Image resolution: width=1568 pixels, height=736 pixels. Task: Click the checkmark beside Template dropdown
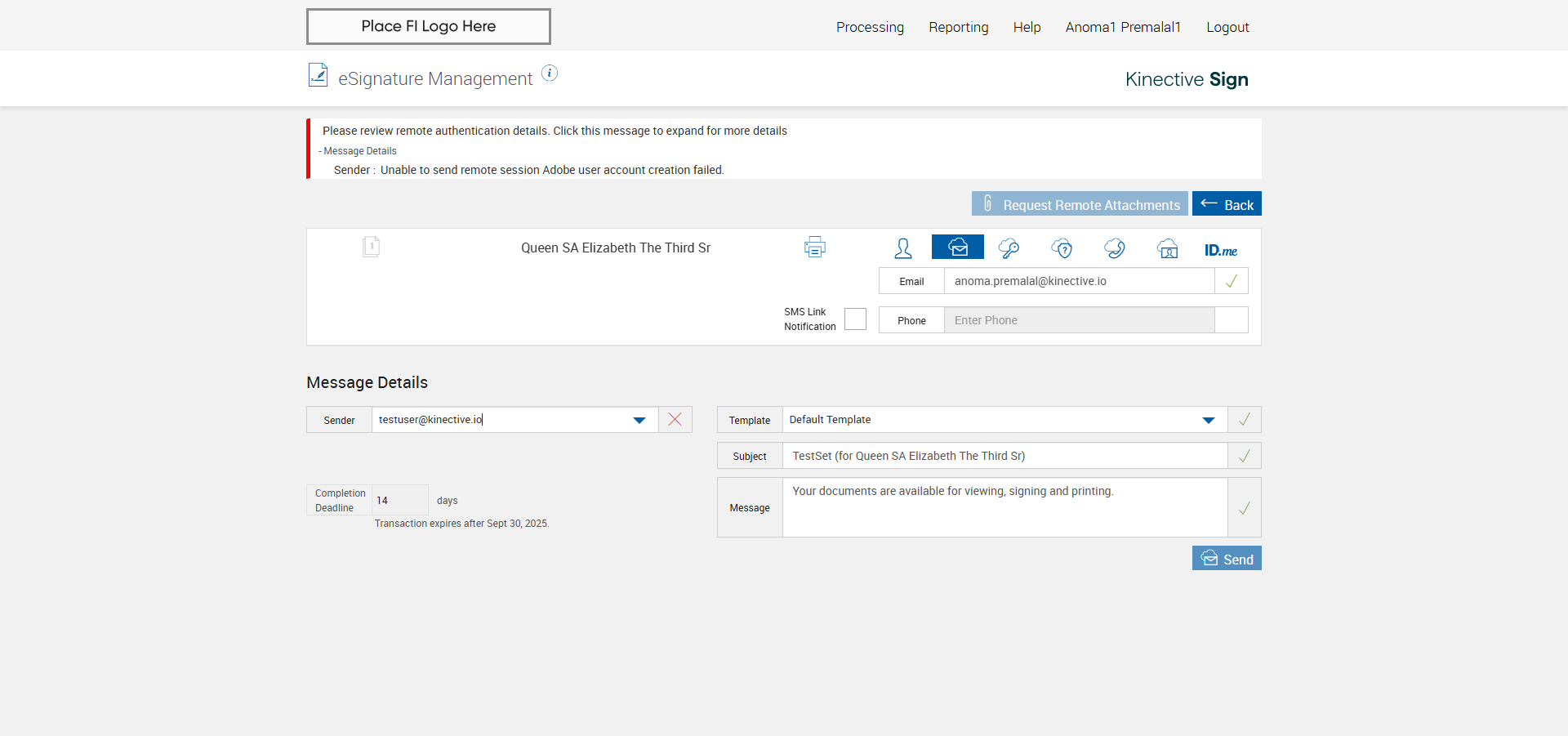(1245, 419)
